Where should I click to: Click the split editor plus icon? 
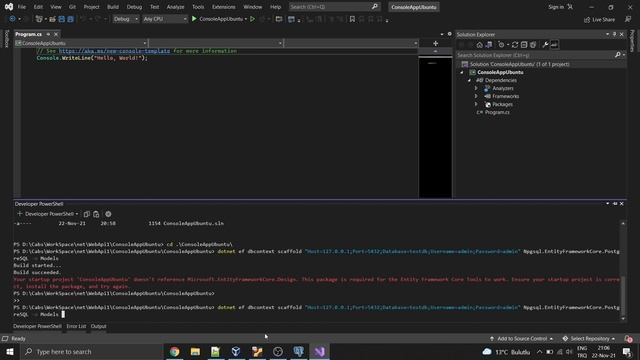(x=436, y=43)
